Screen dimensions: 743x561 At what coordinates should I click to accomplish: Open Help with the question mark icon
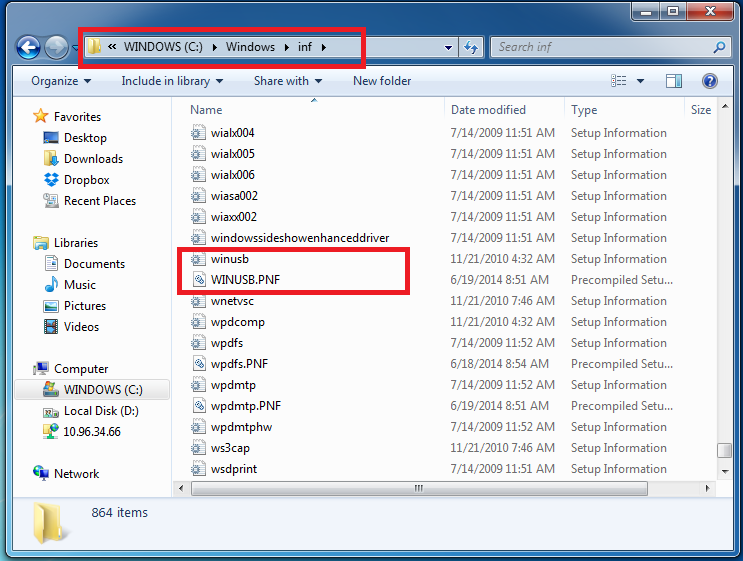pyautogui.click(x=709, y=81)
